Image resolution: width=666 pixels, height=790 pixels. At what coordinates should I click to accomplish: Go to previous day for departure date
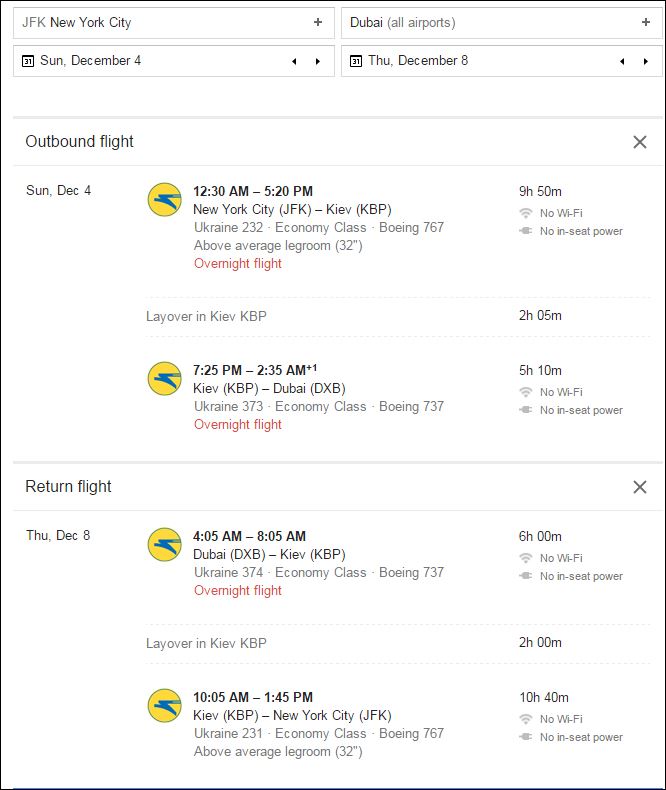(294, 61)
